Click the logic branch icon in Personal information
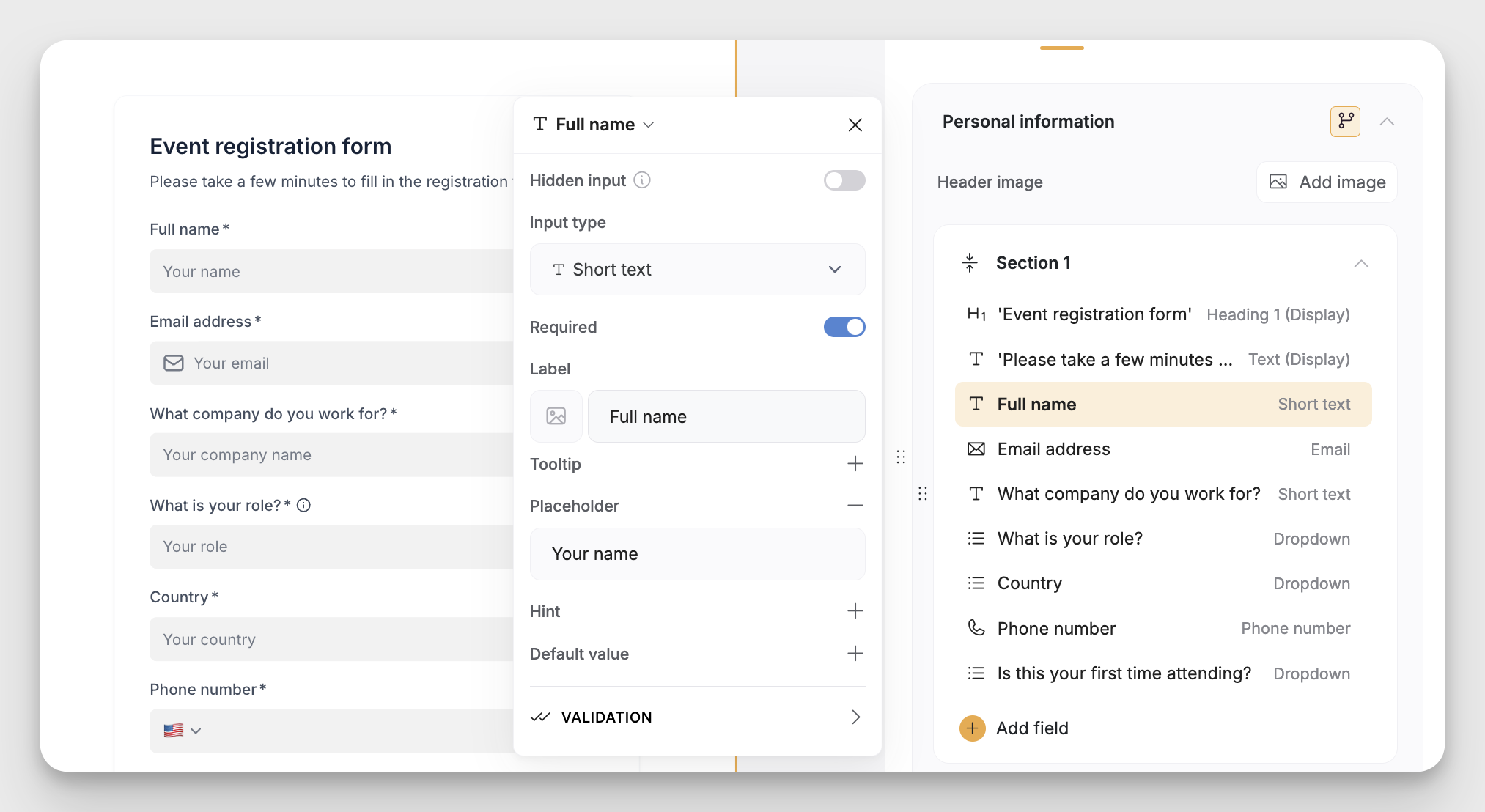1485x812 pixels. coord(1345,122)
